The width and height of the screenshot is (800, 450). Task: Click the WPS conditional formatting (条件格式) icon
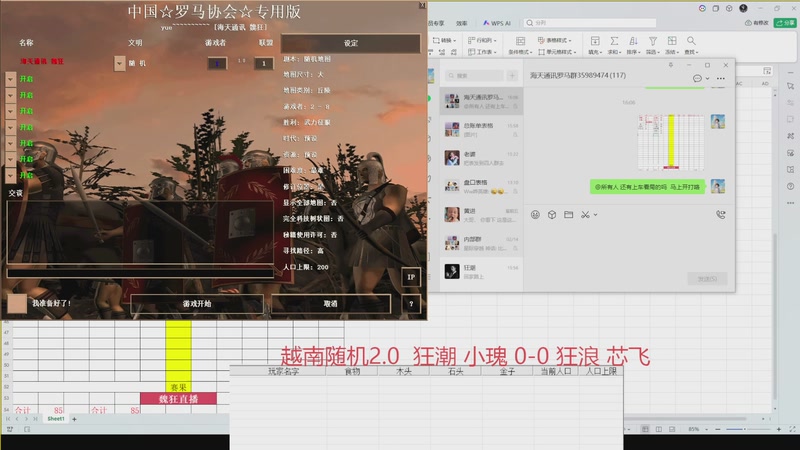click(x=520, y=41)
